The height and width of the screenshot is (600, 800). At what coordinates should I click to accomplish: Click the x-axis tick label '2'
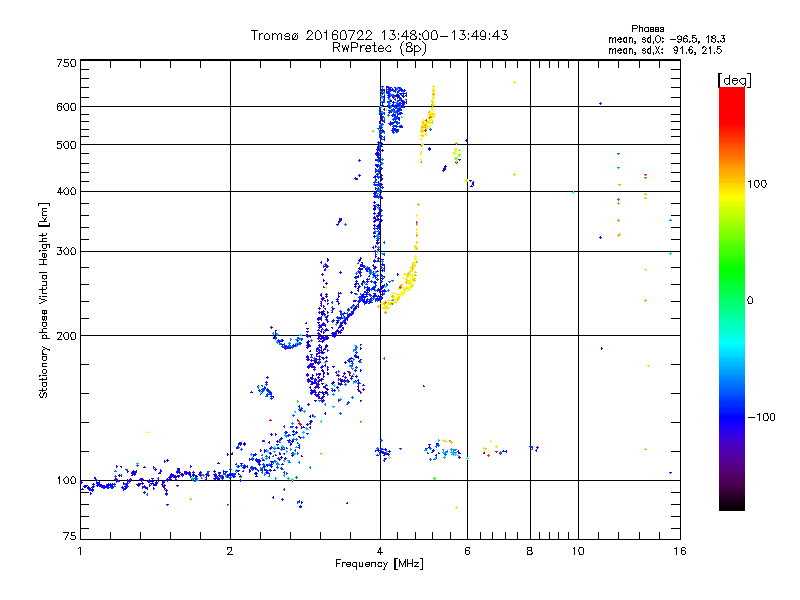(230, 551)
